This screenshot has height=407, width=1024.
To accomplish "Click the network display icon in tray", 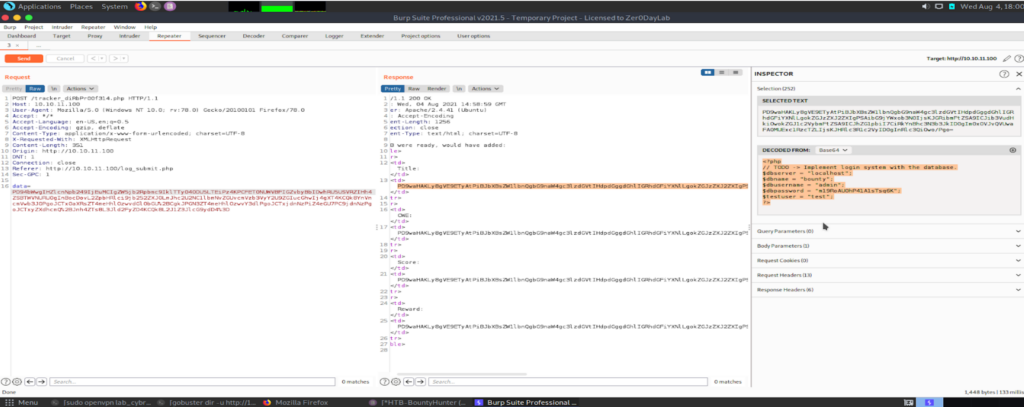I will (938, 7).
